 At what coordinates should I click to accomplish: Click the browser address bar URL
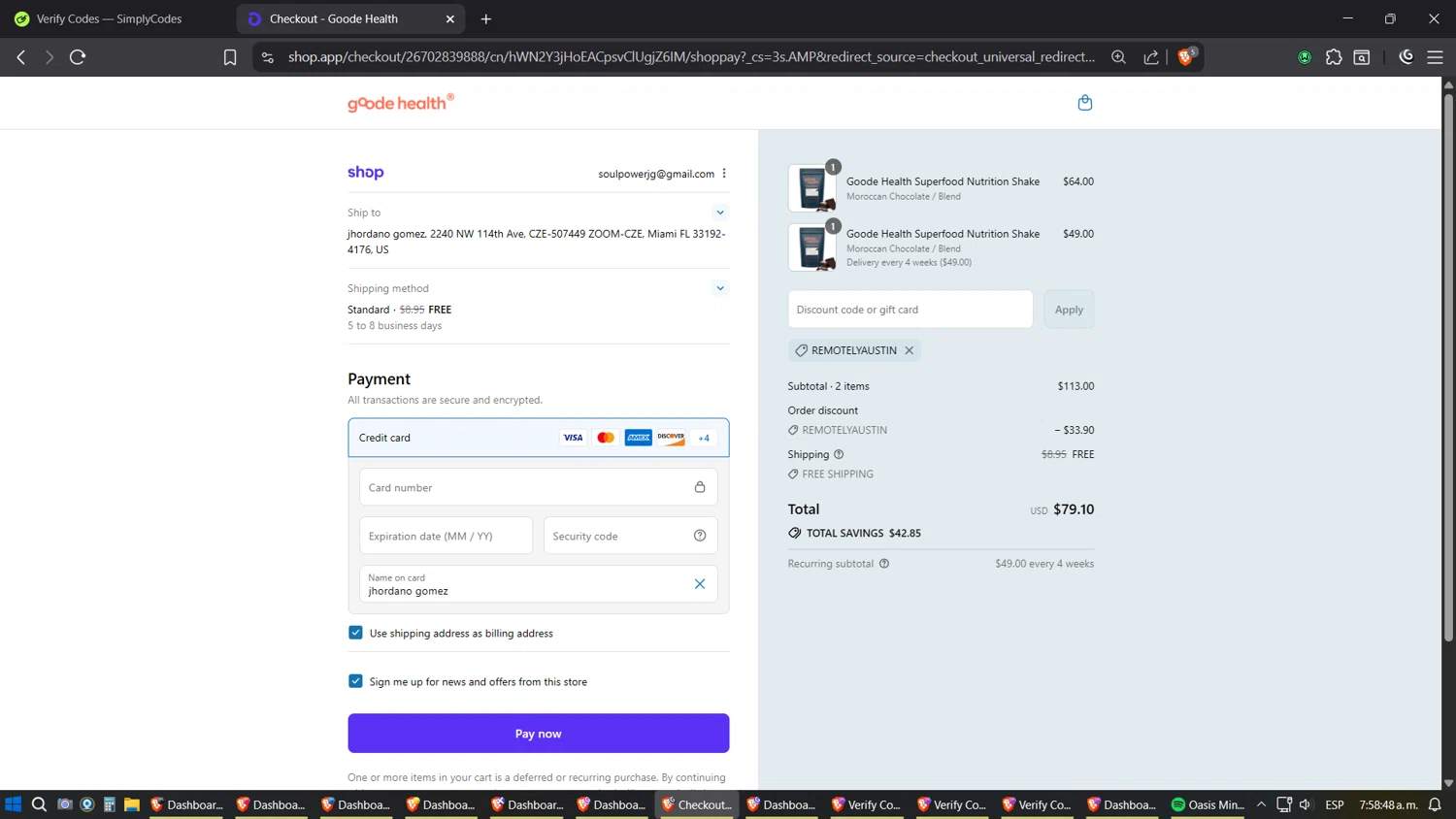(691, 57)
